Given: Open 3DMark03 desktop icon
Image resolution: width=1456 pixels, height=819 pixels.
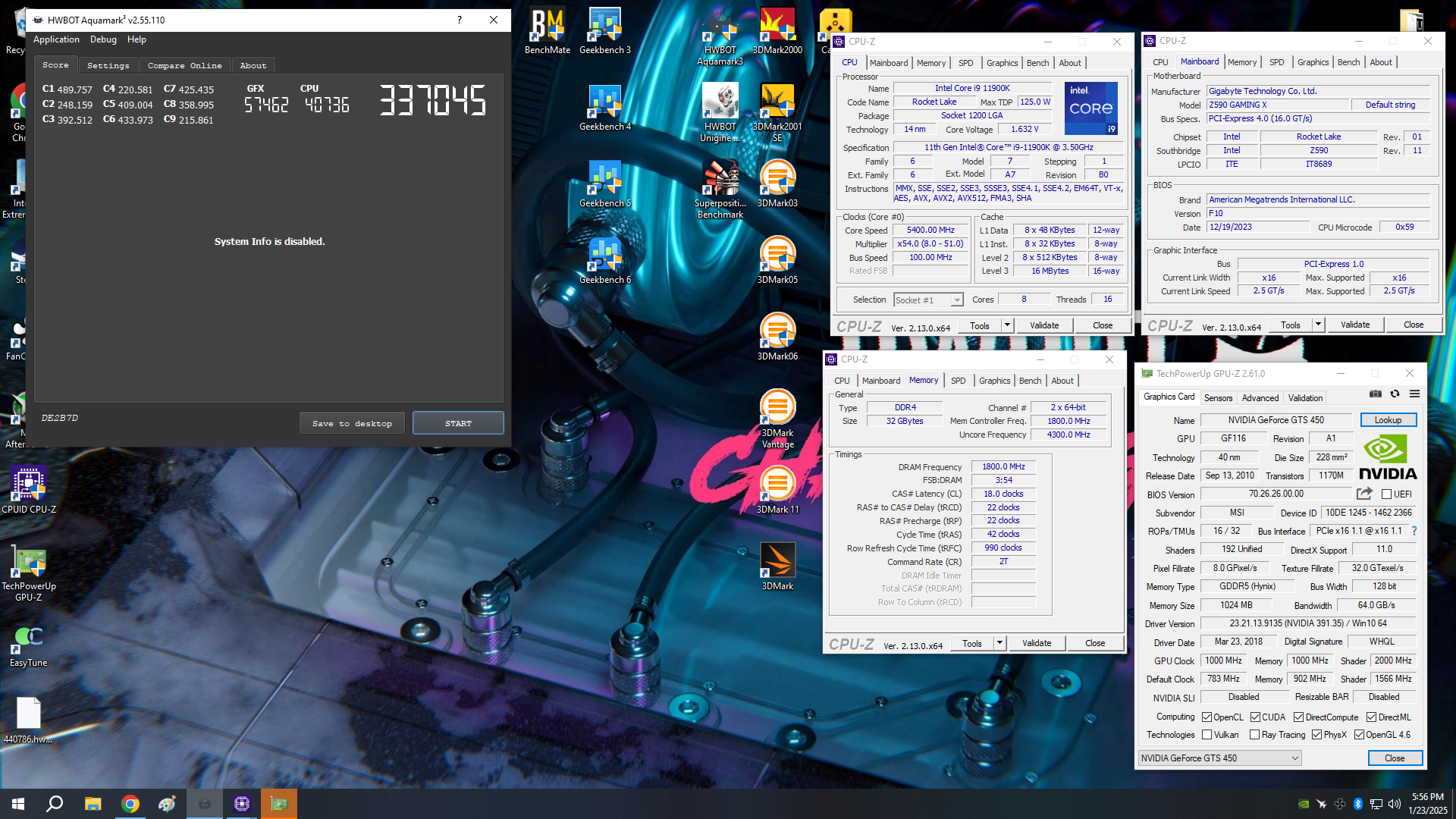Looking at the screenshot, I should pyautogui.click(x=777, y=184).
